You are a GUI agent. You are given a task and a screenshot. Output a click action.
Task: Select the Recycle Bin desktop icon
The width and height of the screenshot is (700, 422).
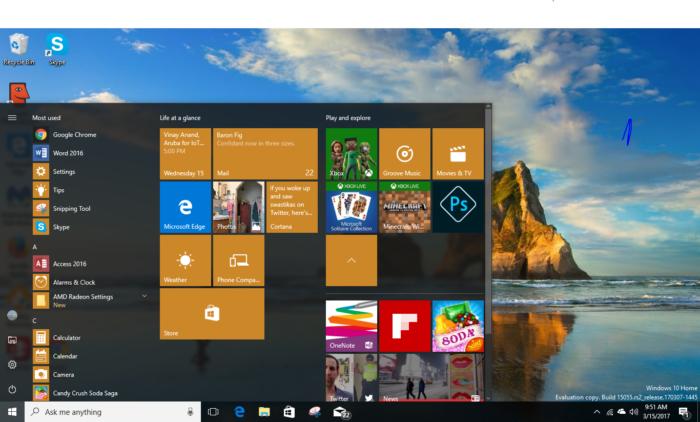click(18, 49)
